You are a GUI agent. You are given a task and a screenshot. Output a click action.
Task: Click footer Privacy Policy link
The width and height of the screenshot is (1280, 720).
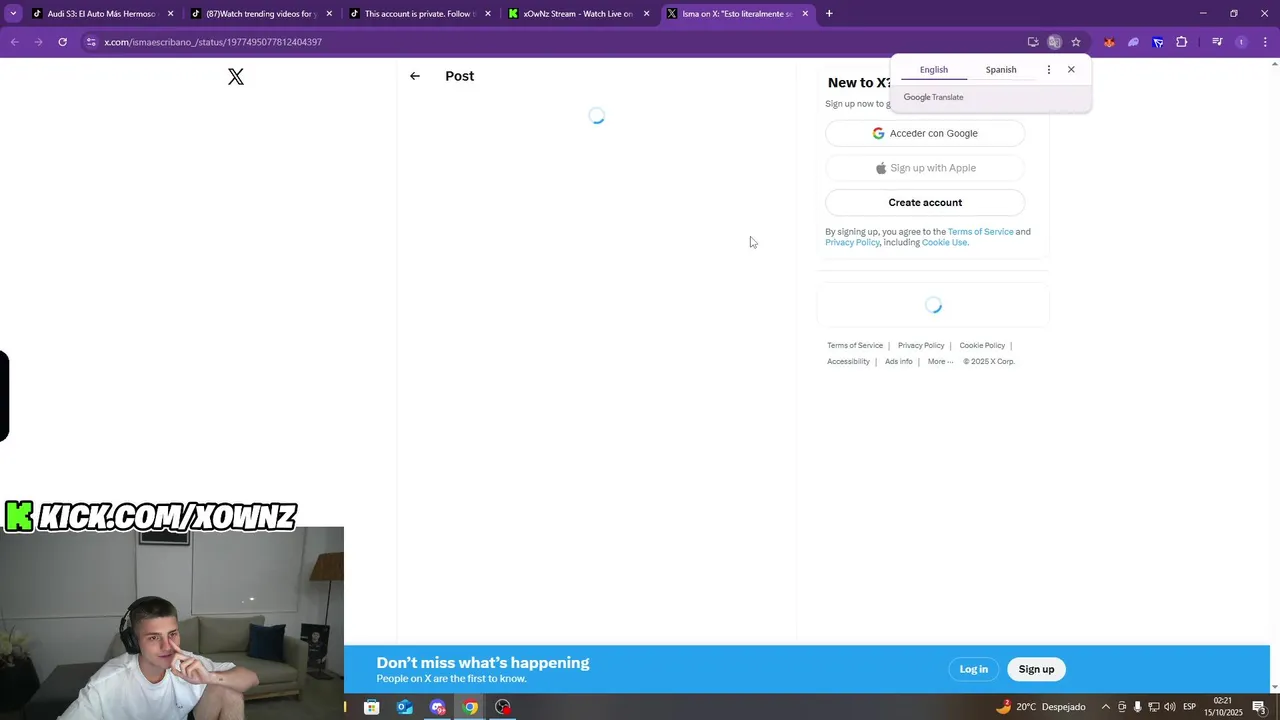[921, 346]
